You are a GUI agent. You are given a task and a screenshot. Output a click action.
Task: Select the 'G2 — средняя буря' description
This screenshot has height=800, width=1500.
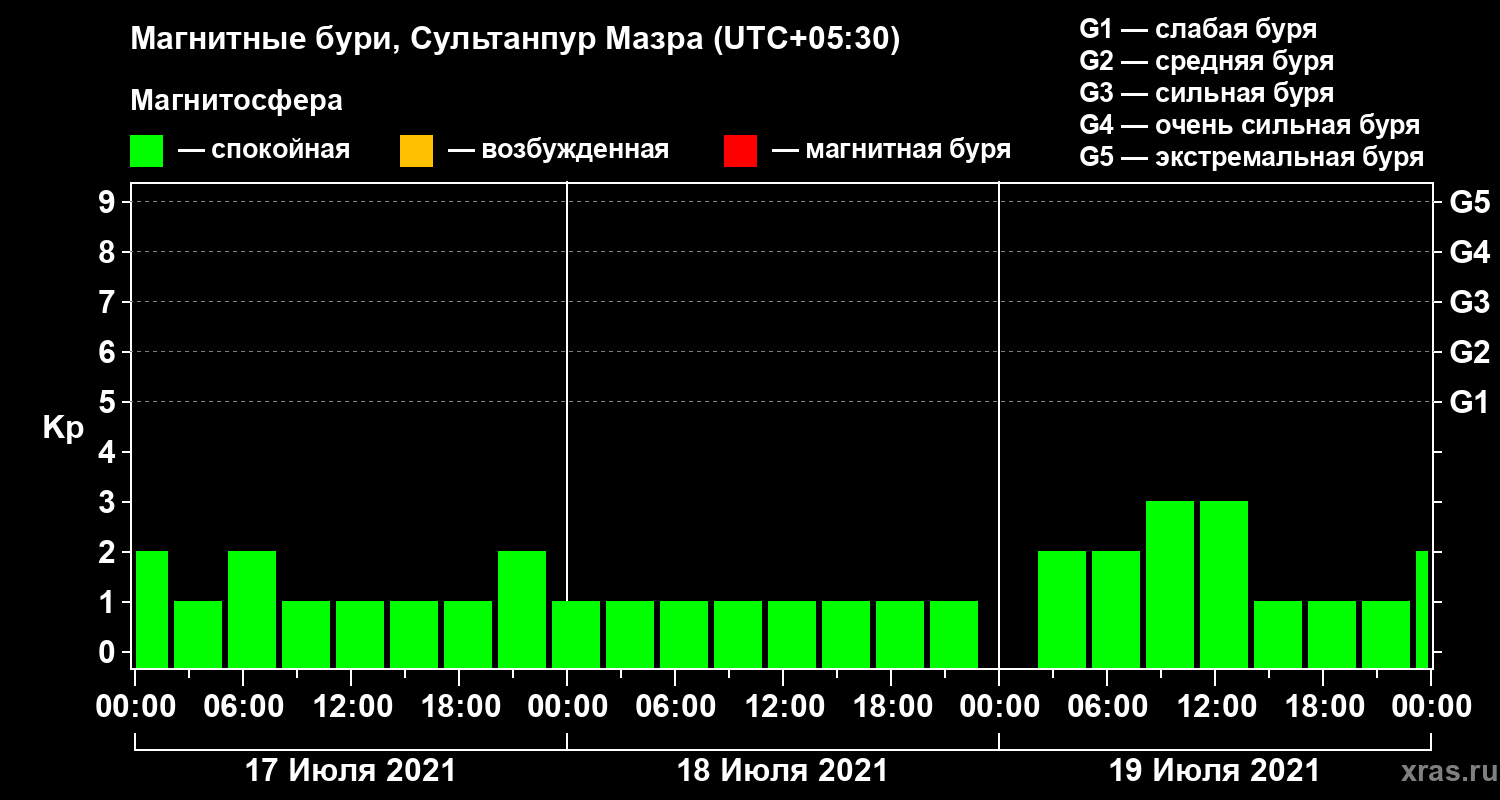[1207, 61]
